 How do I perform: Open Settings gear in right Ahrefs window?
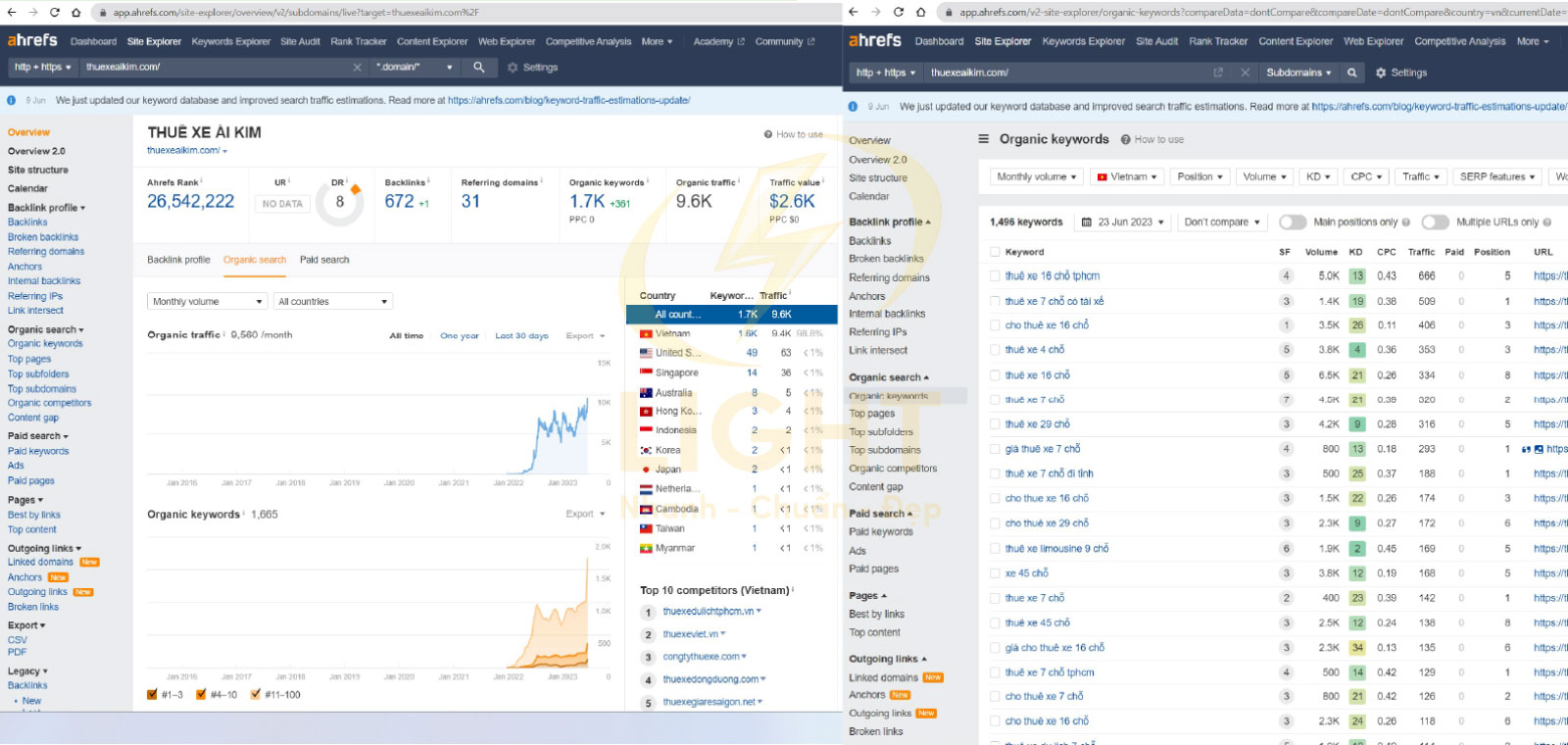(x=1401, y=73)
